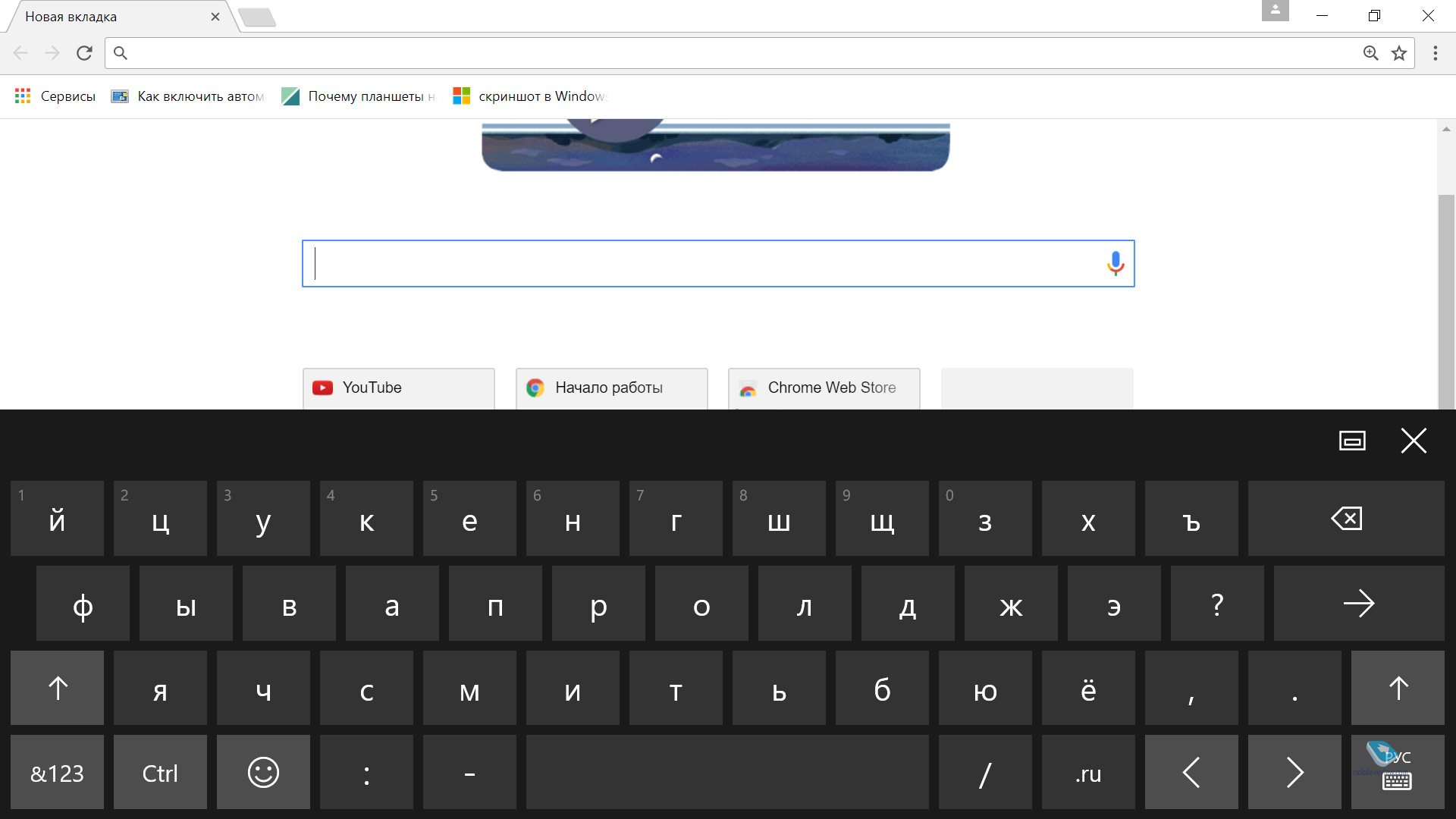Click the zoom magnifier icon in address bar
Image resolution: width=1456 pixels, height=819 pixels.
pos(1370,53)
